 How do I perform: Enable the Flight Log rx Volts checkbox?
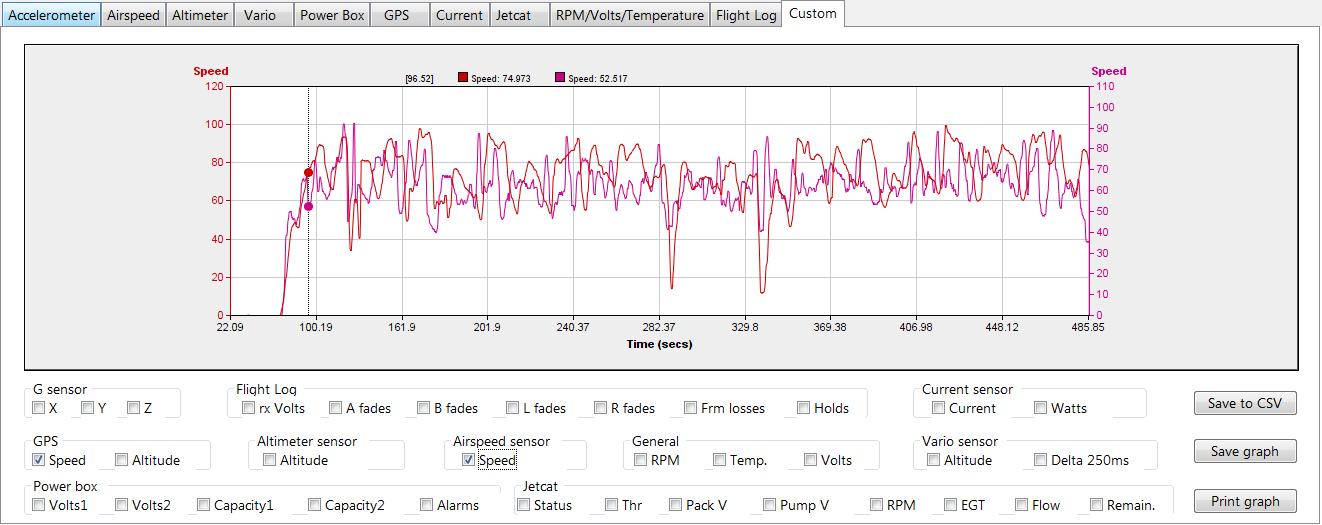click(x=248, y=408)
